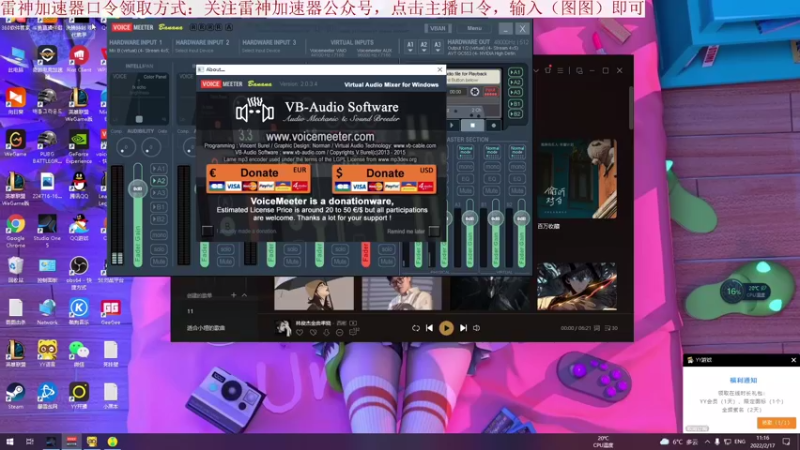This screenshot has height=450, width=800.
Task: Mute the master B2 bus
Action: point(517,191)
